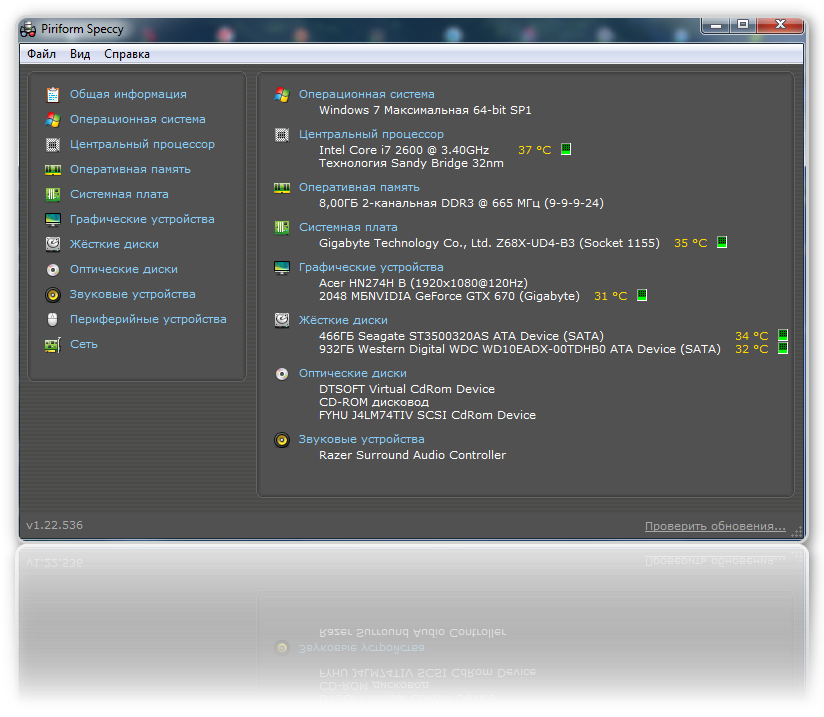
Task: Select Системная плата in the sidebar
Action: pyautogui.click(x=119, y=194)
